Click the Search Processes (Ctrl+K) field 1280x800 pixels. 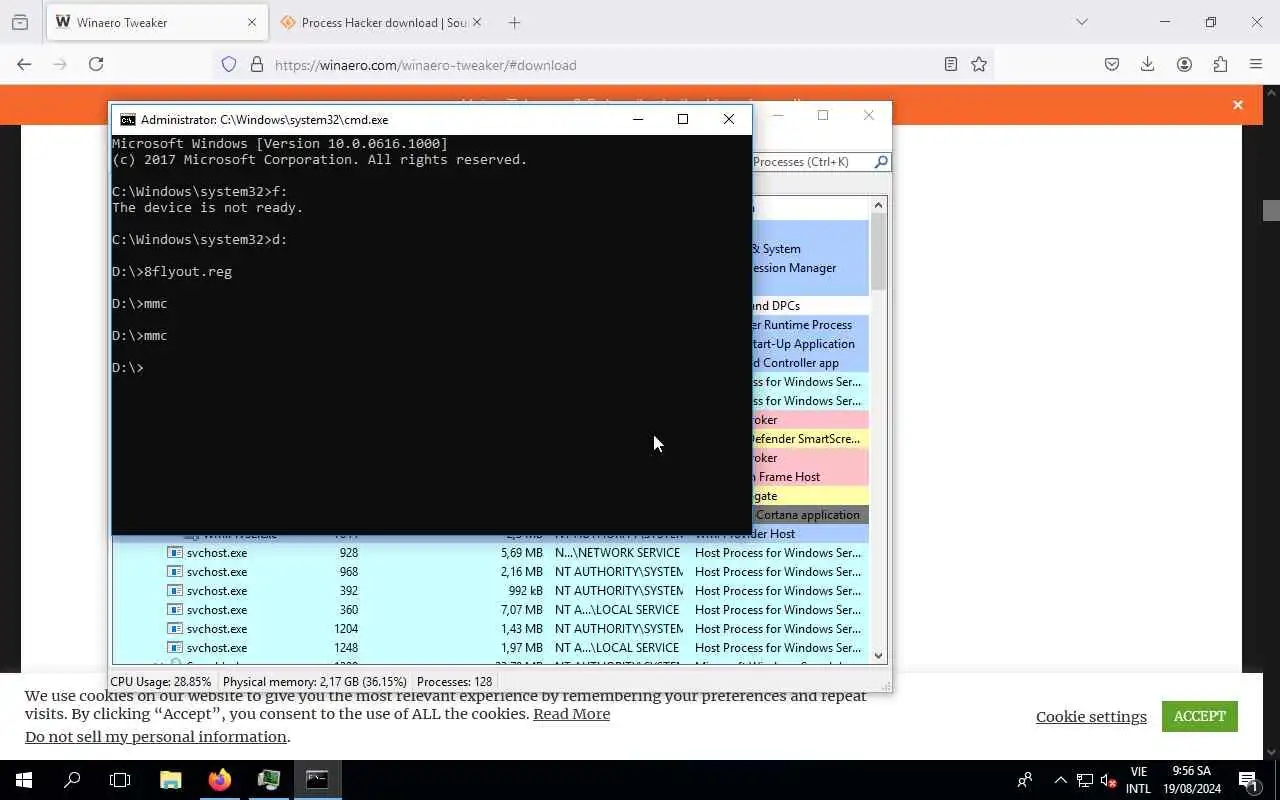coord(811,161)
